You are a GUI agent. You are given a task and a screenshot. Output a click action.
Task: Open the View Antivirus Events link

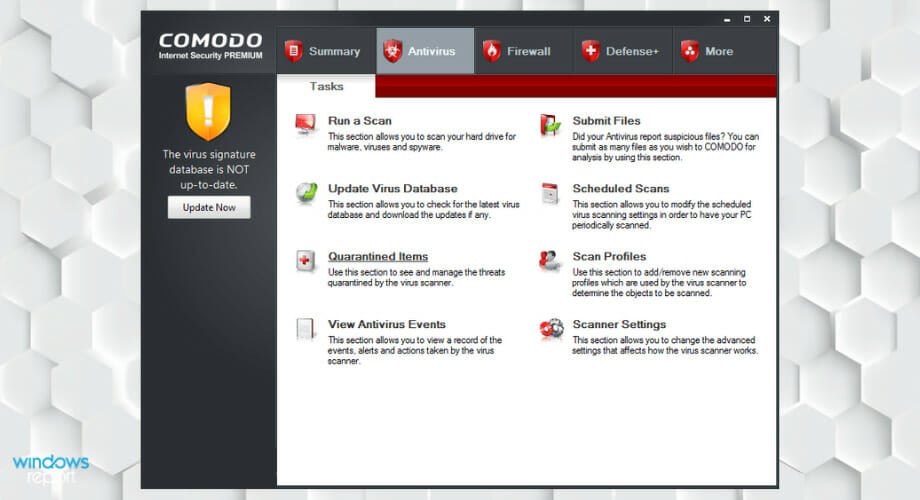[x=387, y=324]
